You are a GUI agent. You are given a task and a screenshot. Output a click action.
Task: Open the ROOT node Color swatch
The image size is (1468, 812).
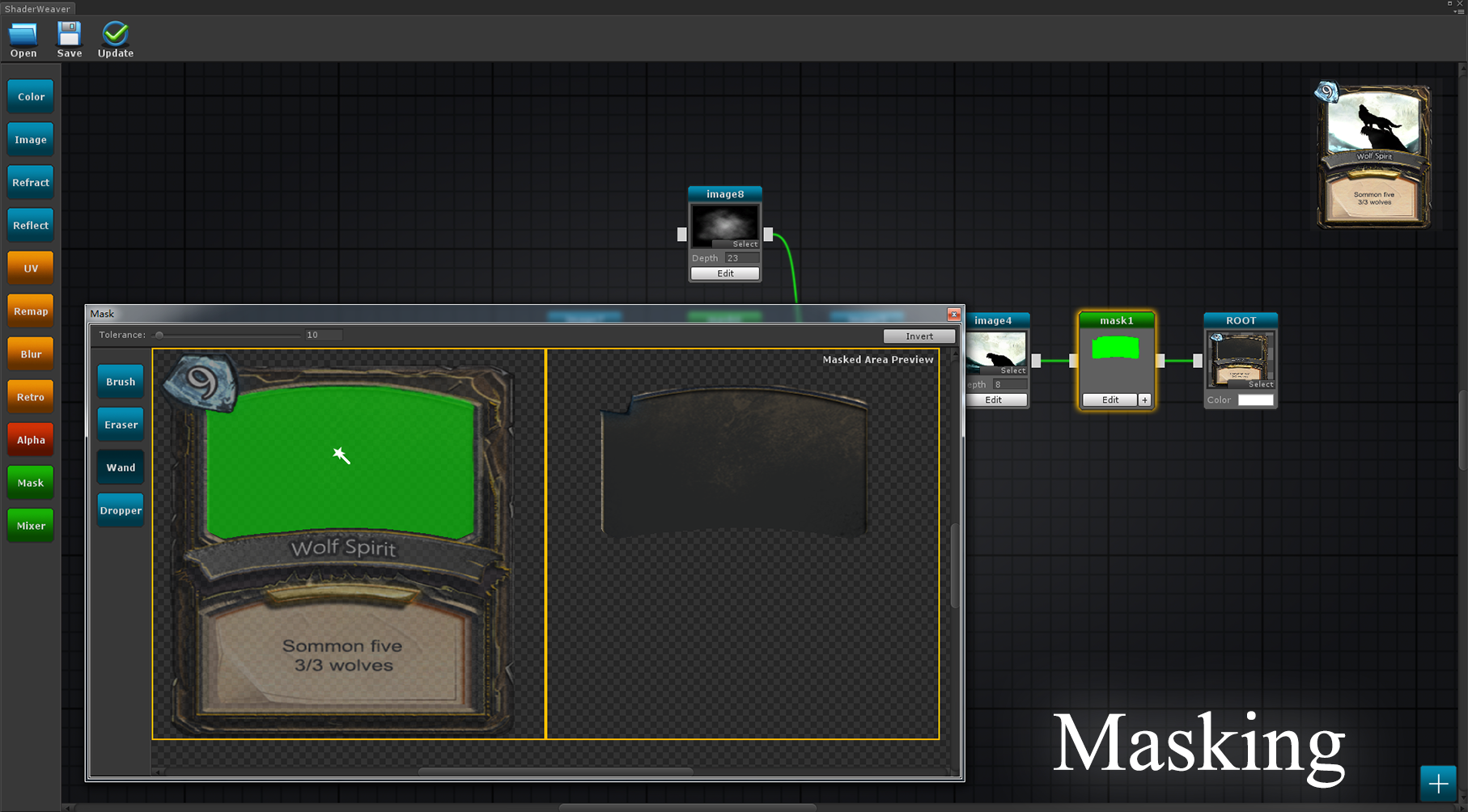(x=1255, y=400)
